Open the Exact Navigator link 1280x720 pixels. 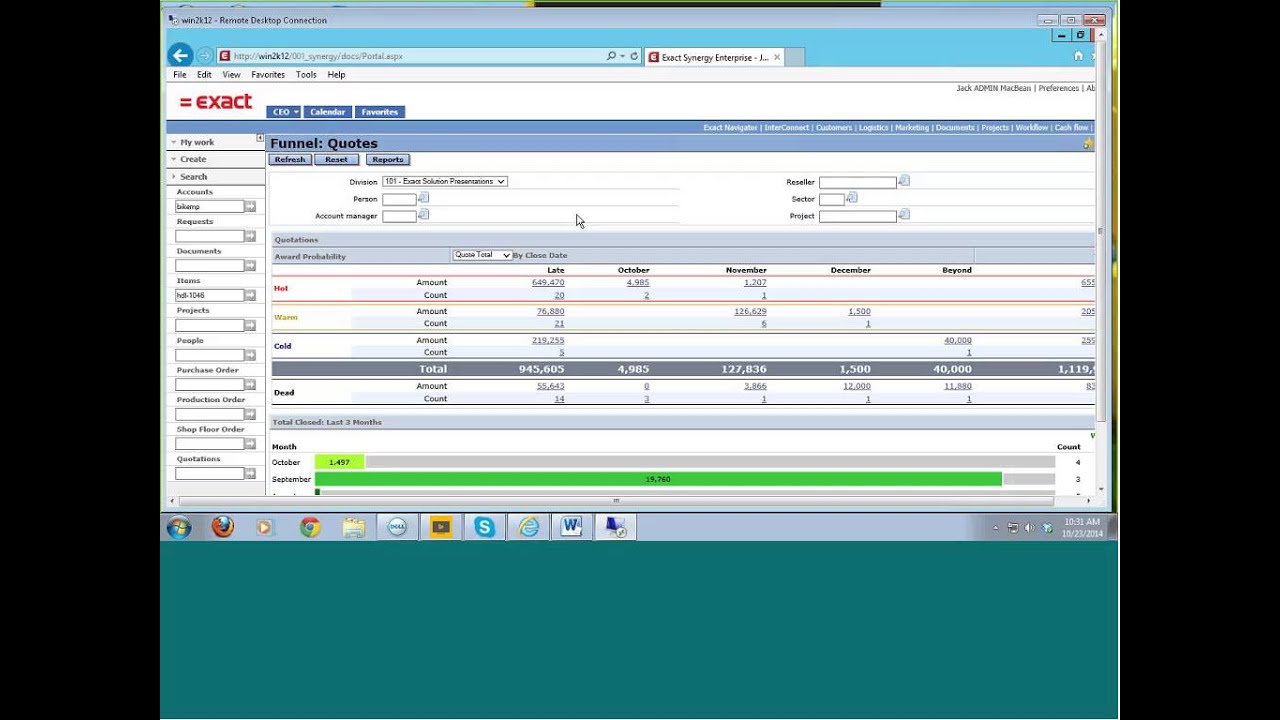[730, 128]
